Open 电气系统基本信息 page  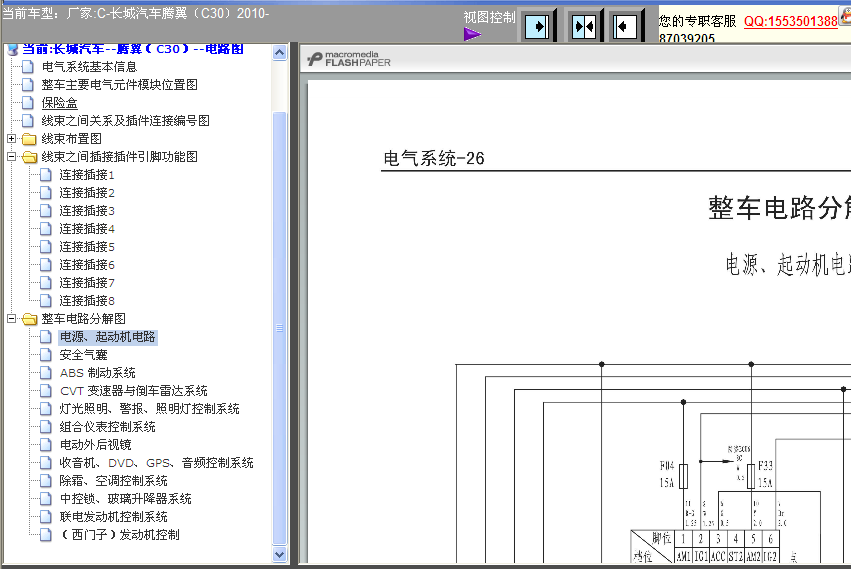click(x=90, y=67)
